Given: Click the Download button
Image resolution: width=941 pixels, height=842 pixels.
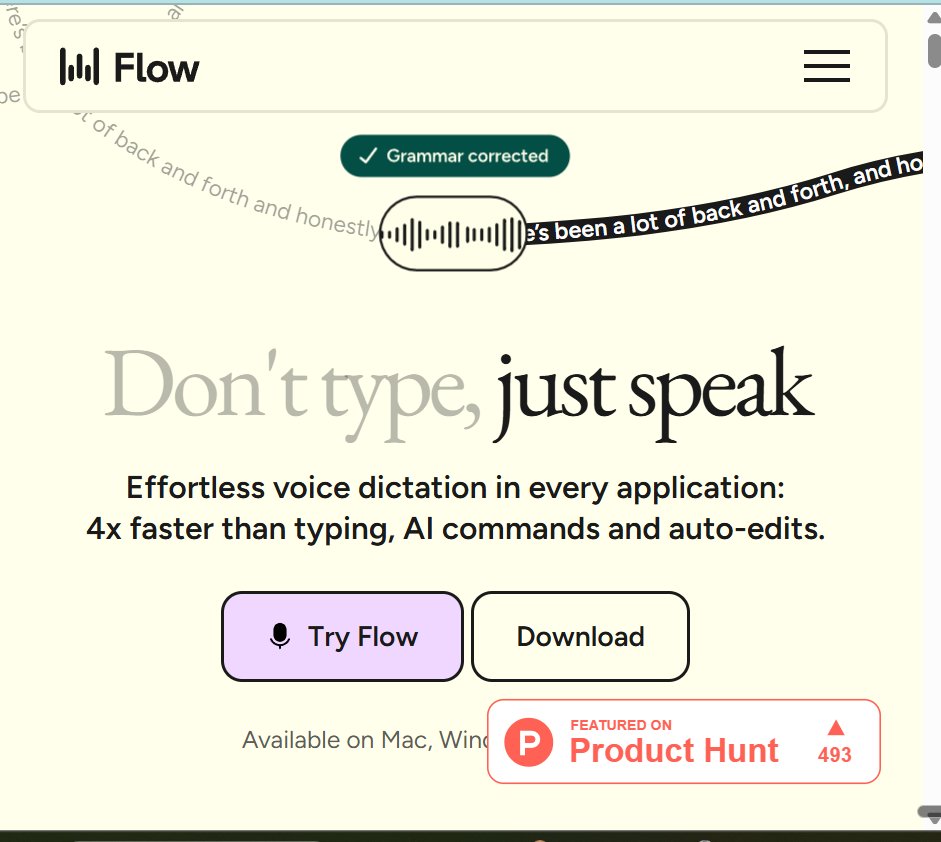Looking at the screenshot, I should point(580,636).
